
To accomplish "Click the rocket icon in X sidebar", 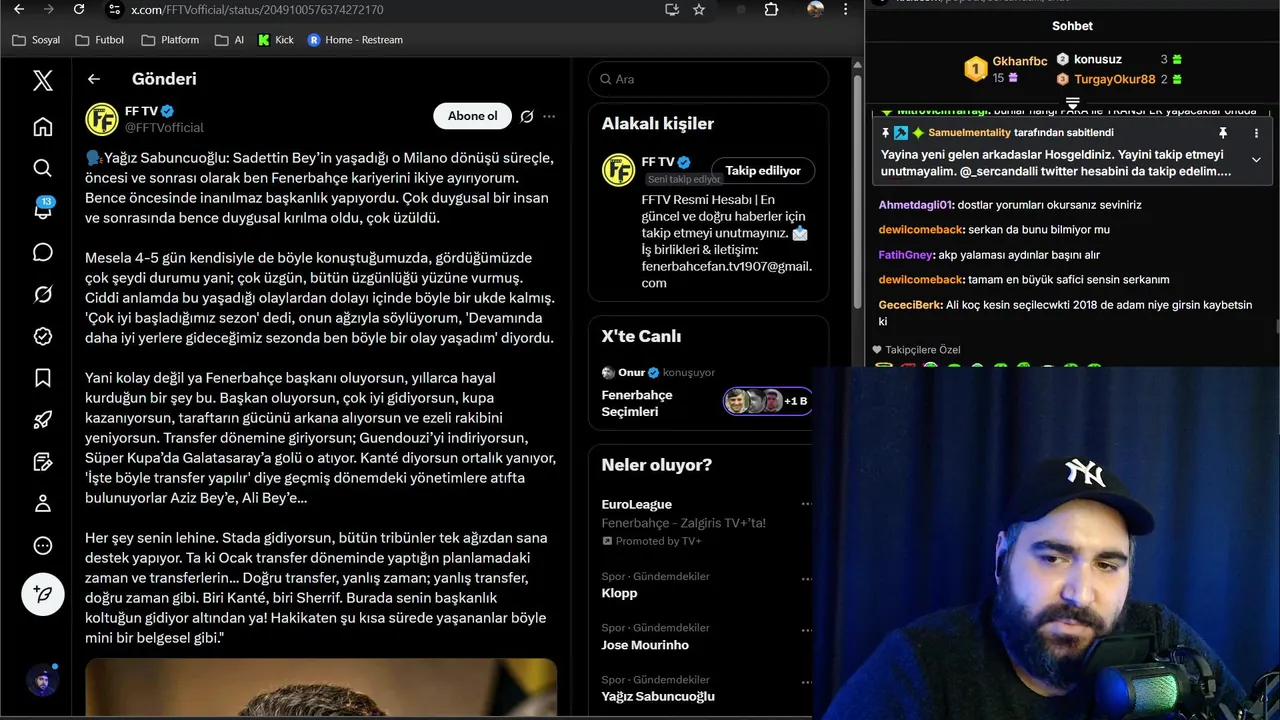I will 42,420.
